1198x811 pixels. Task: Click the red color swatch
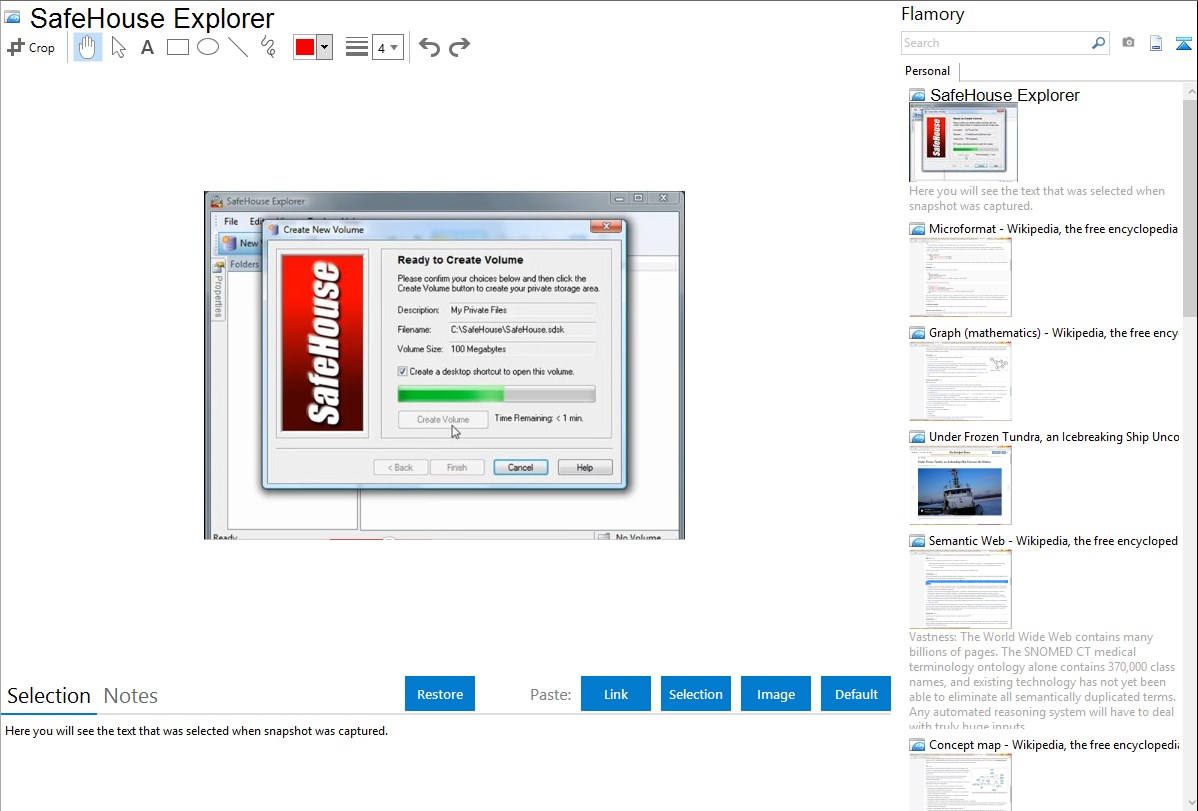point(305,47)
